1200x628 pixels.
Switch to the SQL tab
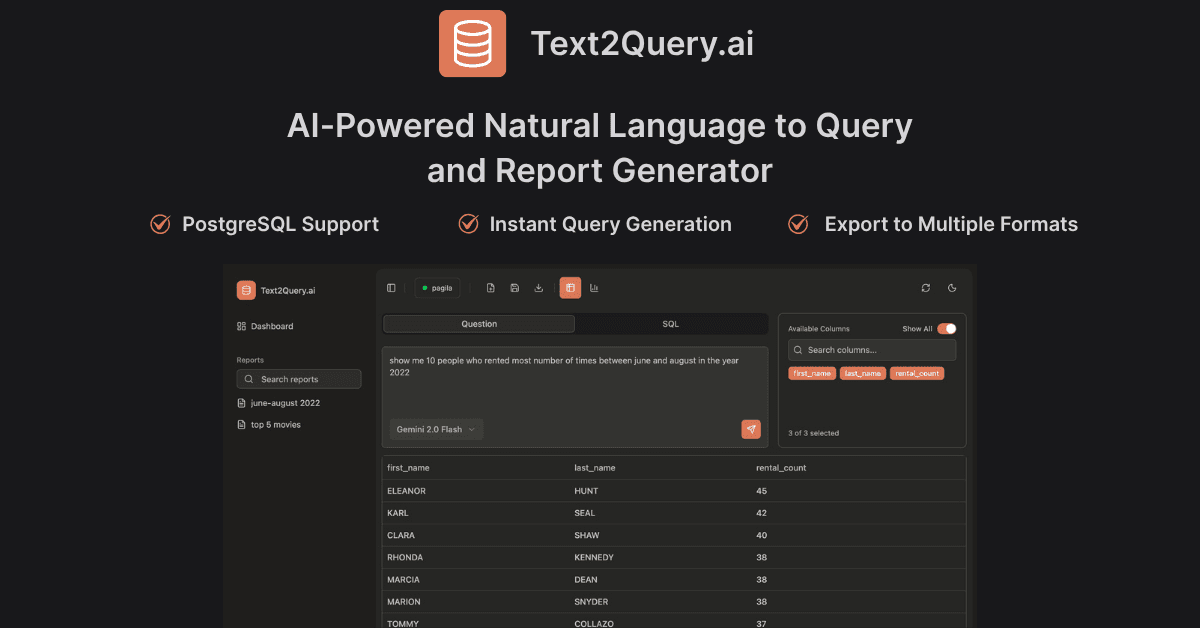669,323
